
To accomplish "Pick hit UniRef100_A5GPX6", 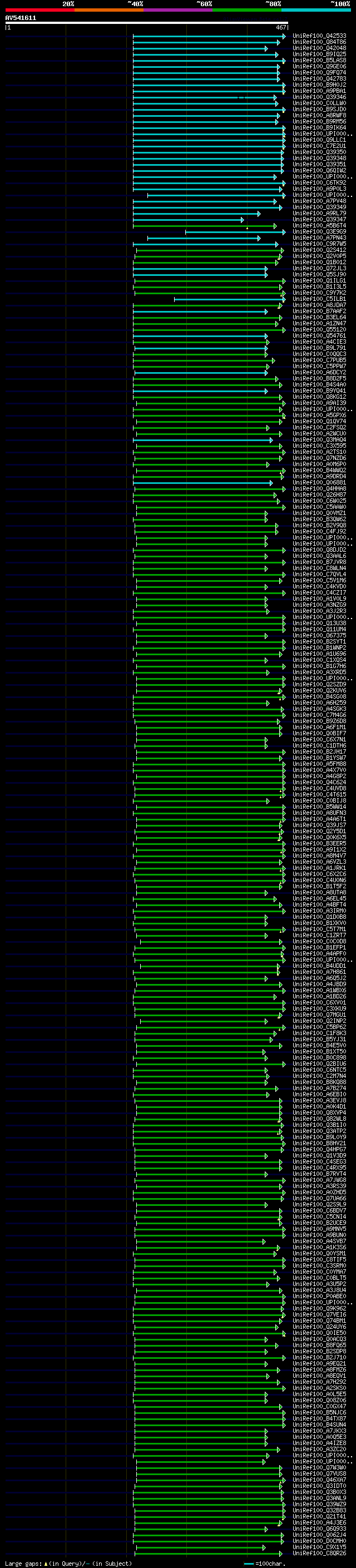I will 319,416.
